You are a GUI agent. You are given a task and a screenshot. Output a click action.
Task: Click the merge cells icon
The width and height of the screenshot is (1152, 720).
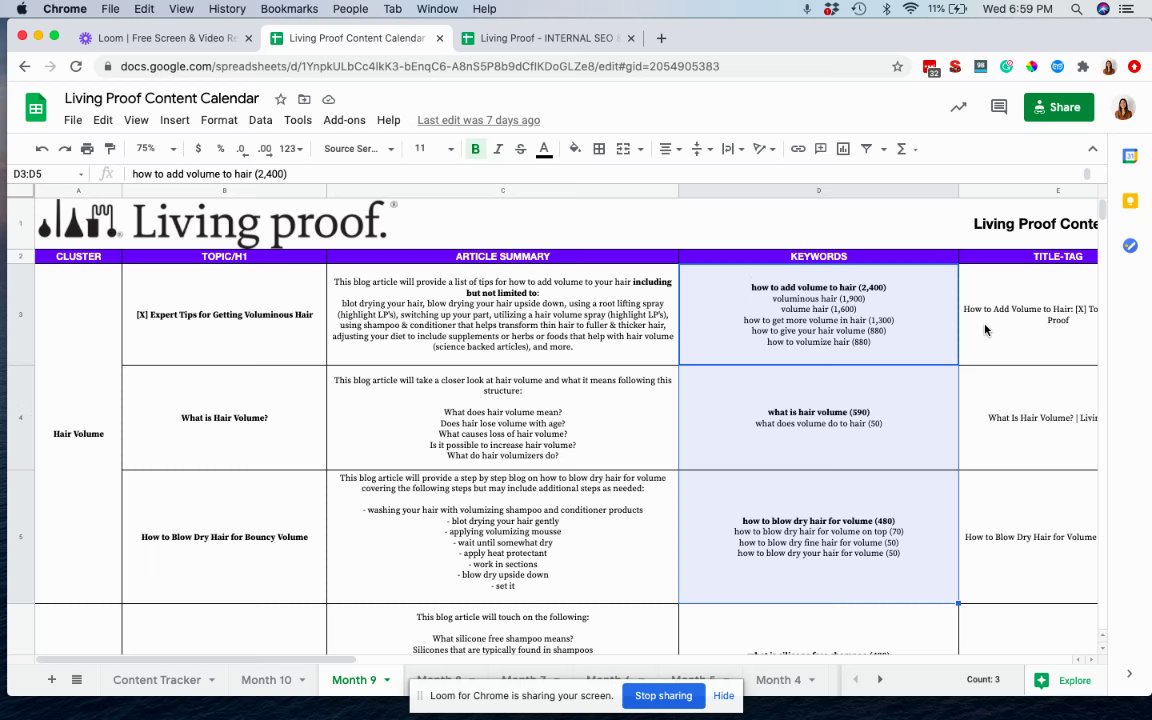623,149
